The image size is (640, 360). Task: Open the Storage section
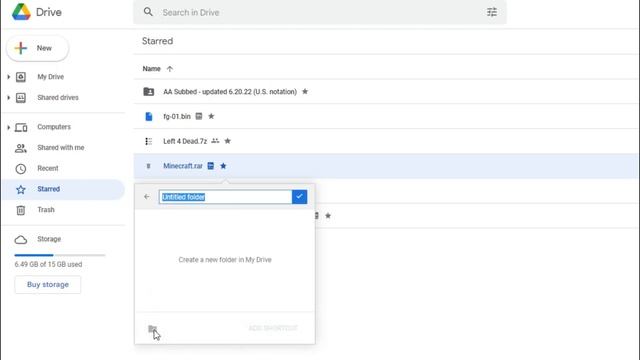[x=49, y=239]
